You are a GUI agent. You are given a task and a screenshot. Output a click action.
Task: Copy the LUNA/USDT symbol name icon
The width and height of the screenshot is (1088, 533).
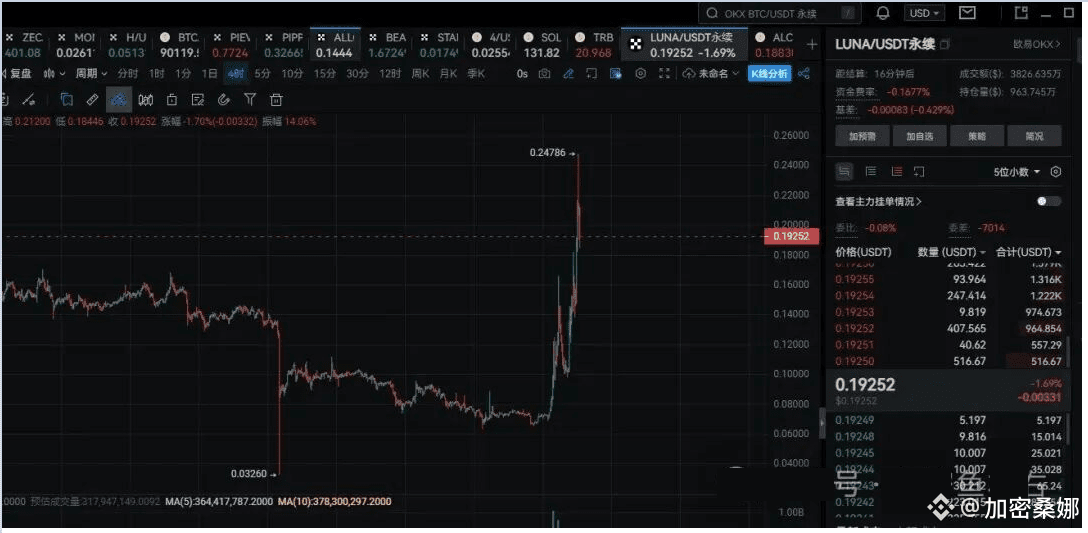tap(944, 44)
